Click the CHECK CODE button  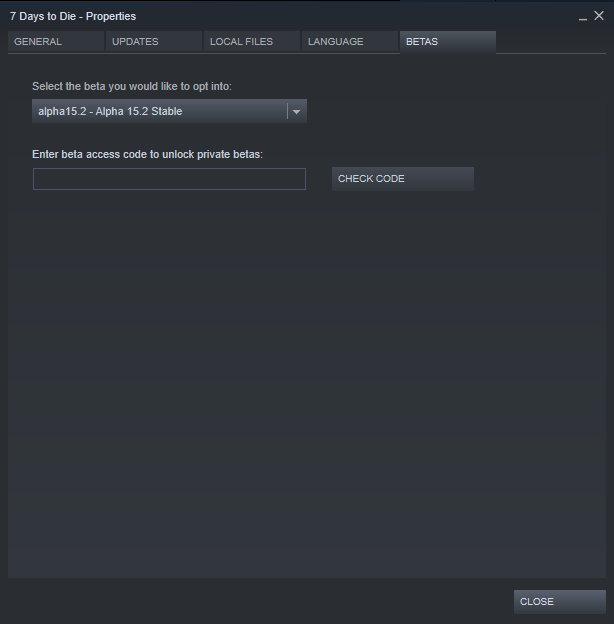(x=403, y=179)
